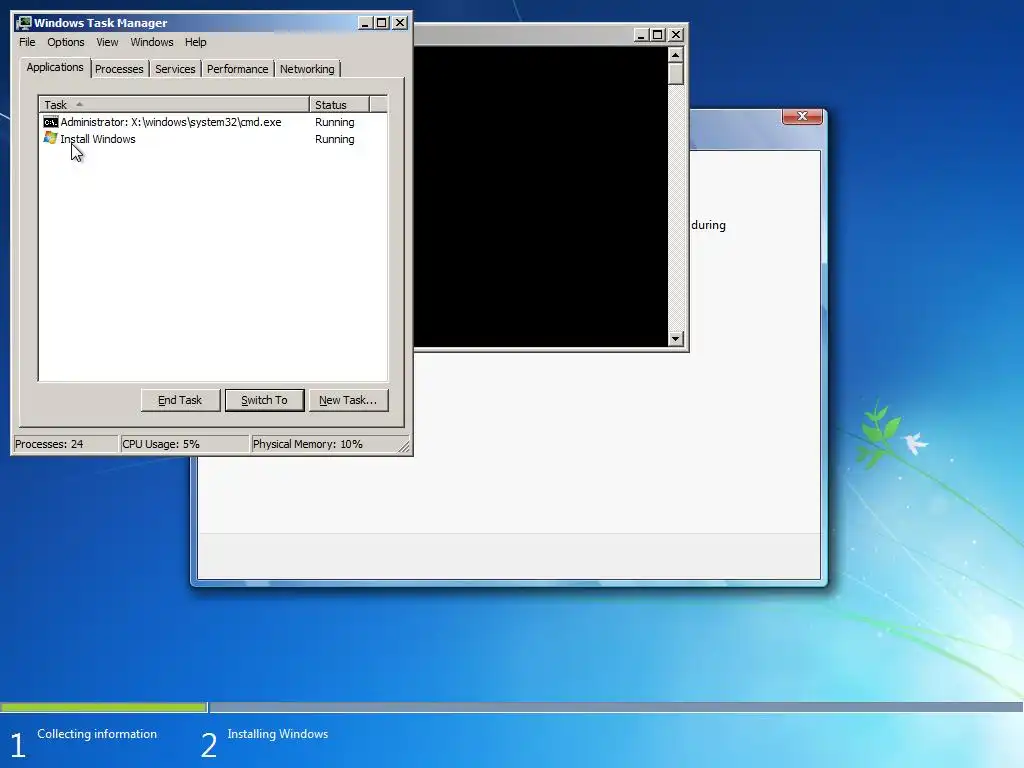Image resolution: width=1024 pixels, height=768 pixels.
Task: Click command prompt scrollbar up arrow
Action: 675,54
